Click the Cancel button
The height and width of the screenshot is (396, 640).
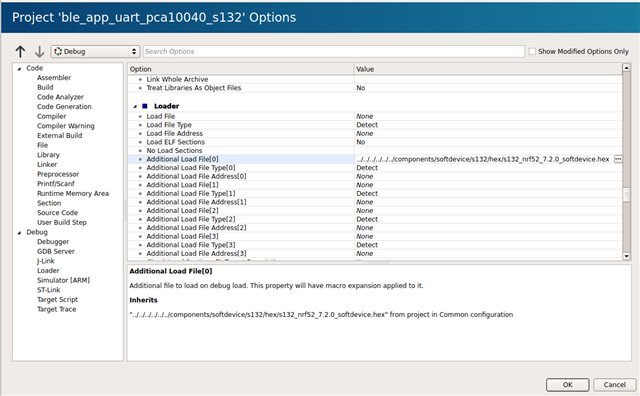(x=614, y=385)
